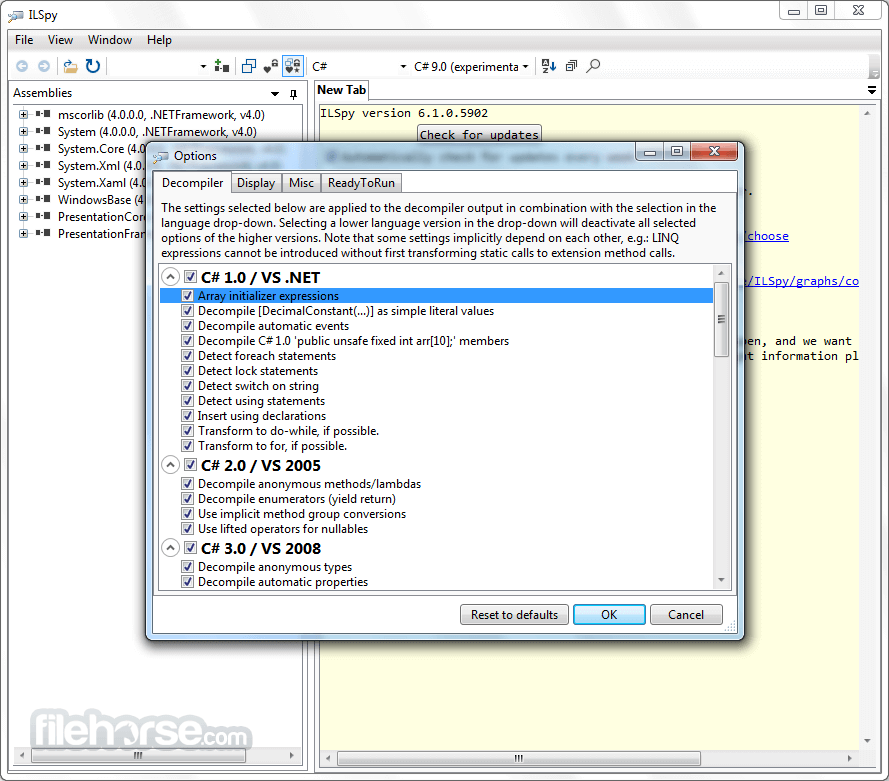Open the C# language dropdown

pyautogui.click(x=359, y=67)
